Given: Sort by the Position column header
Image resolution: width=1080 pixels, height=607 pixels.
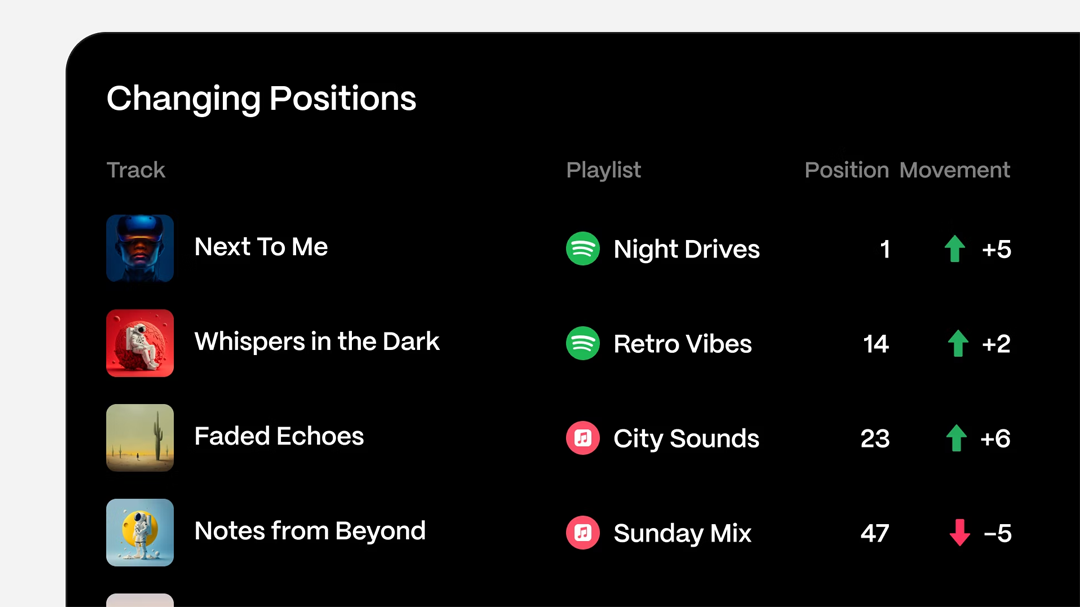Looking at the screenshot, I should click(846, 170).
